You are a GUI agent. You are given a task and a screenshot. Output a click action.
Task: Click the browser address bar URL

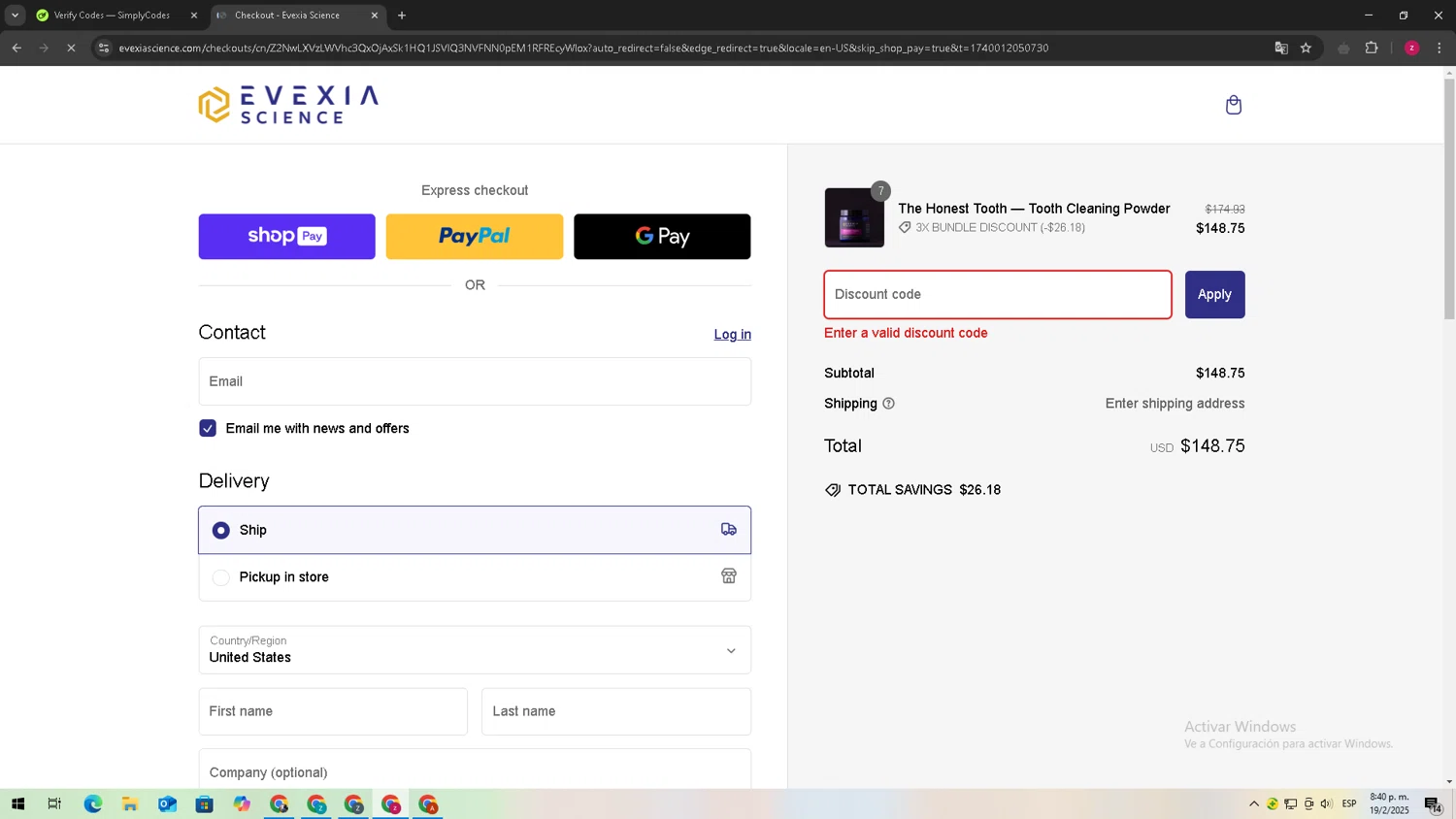coord(583,48)
